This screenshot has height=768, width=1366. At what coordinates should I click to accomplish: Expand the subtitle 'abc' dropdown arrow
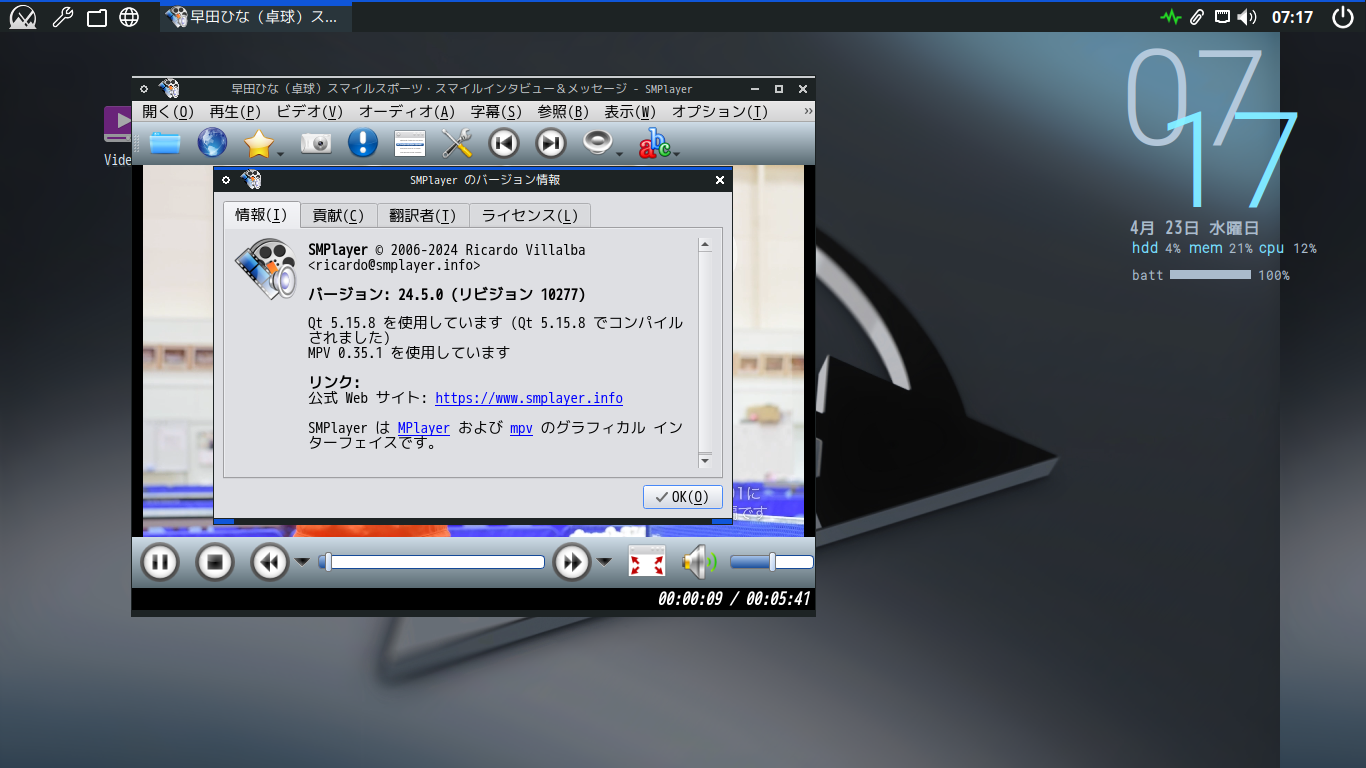(x=677, y=153)
